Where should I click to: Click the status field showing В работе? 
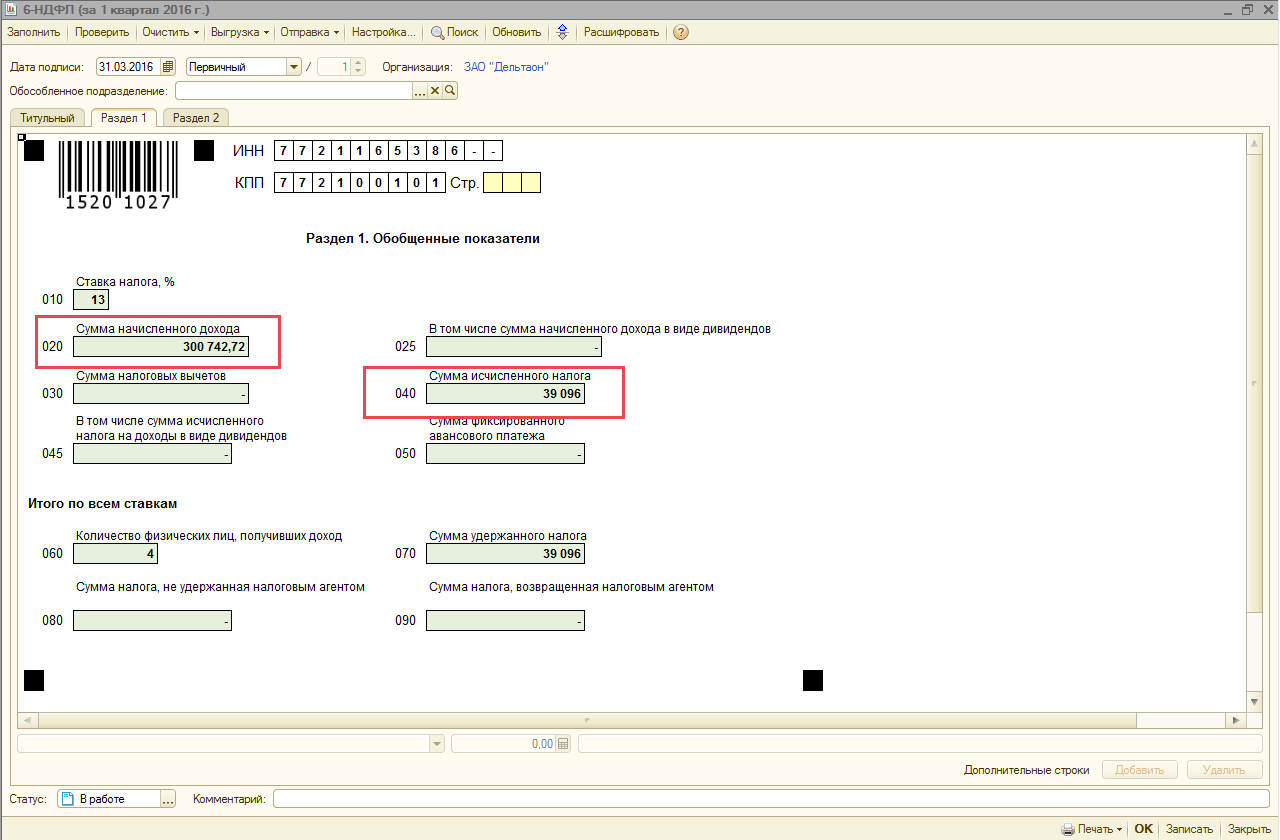pos(109,799)
